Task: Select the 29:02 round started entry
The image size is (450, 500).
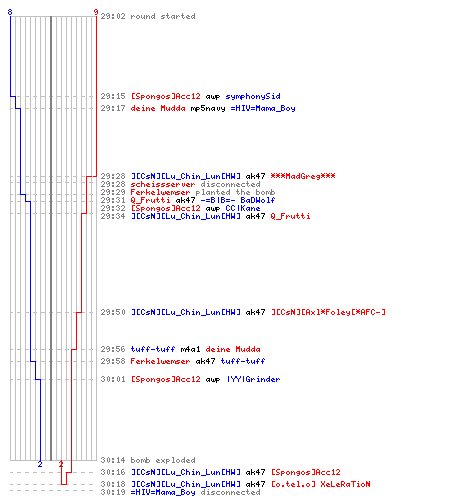Action: click(148, 16)
